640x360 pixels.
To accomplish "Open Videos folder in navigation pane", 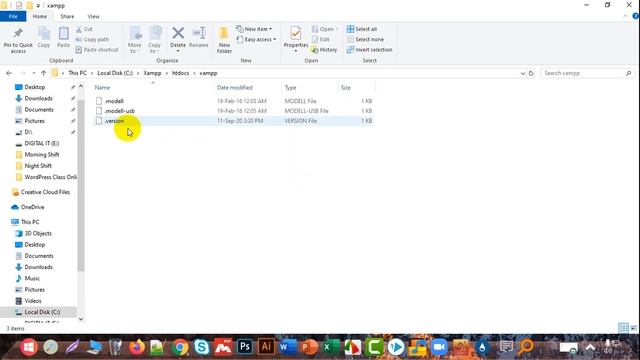I will [33, 301].
